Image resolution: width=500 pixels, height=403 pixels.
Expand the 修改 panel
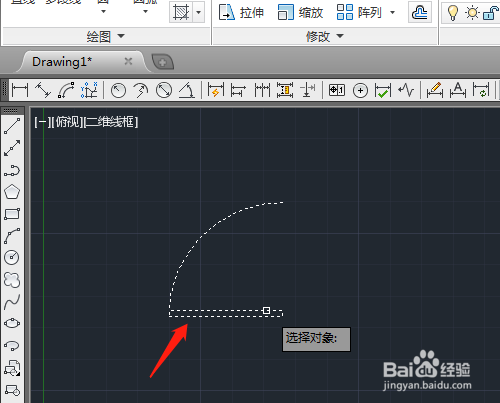[325, 36]
